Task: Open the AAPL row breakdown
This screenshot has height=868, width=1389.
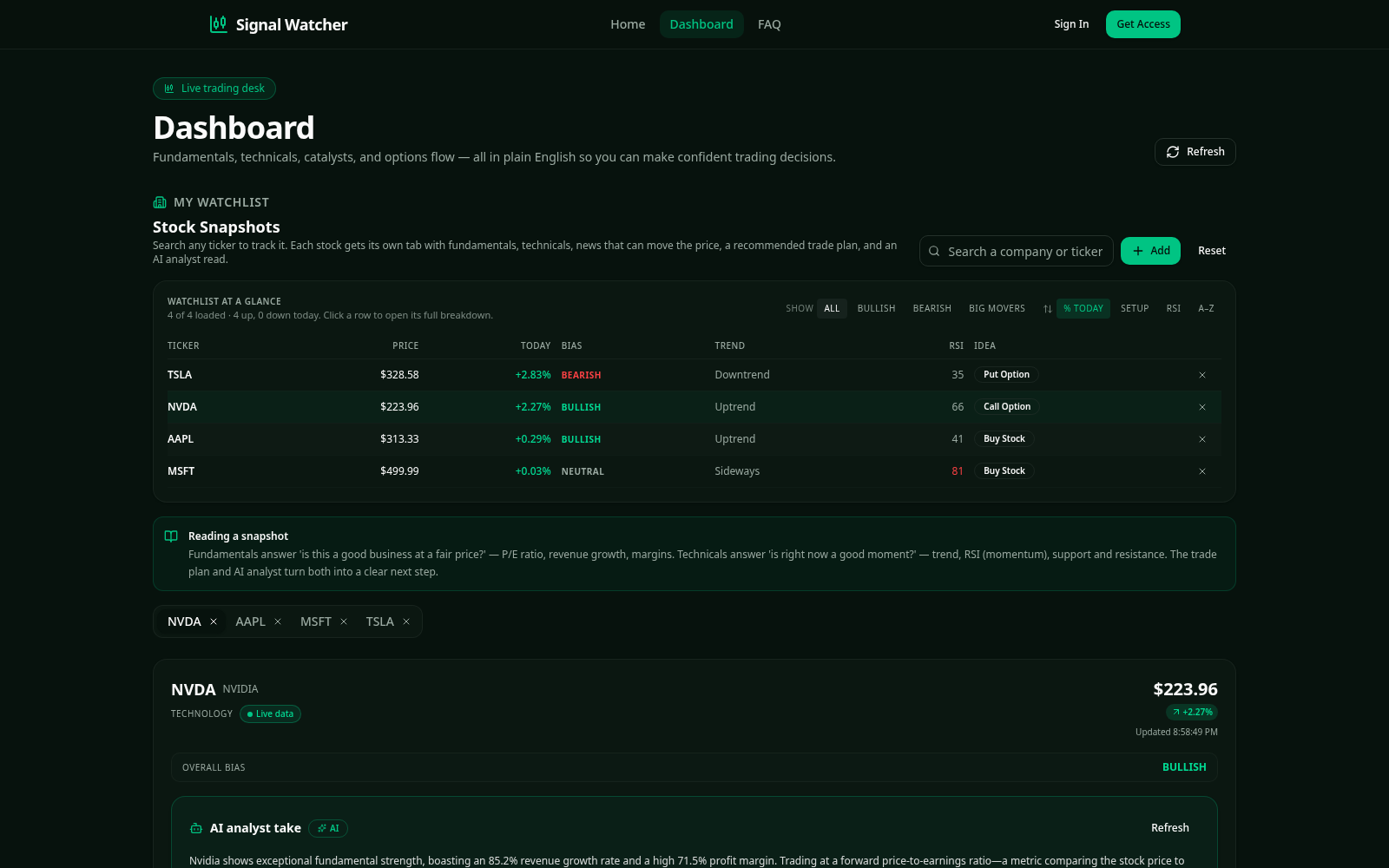Action: (694, 439)
